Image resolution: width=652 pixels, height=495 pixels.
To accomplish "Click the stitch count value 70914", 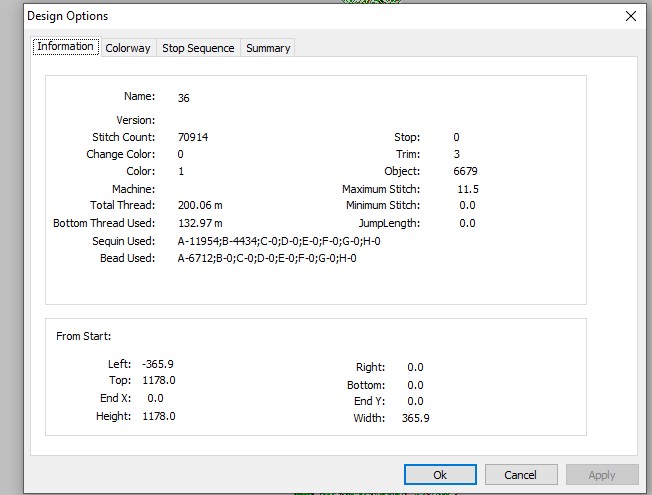I will pos(193,137).
